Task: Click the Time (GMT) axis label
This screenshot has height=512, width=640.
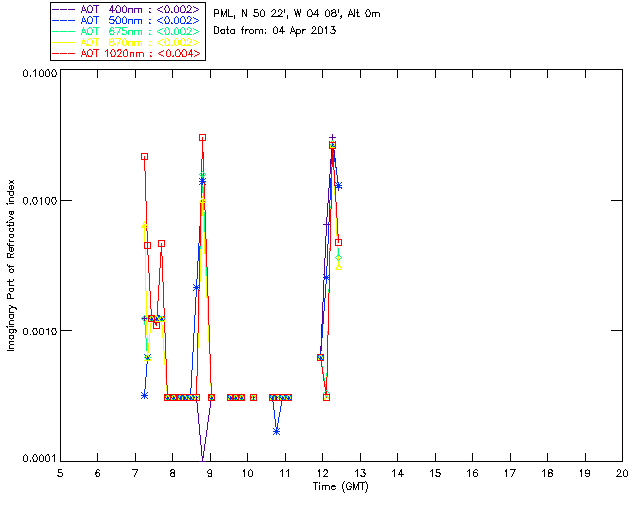Action: 340,487
